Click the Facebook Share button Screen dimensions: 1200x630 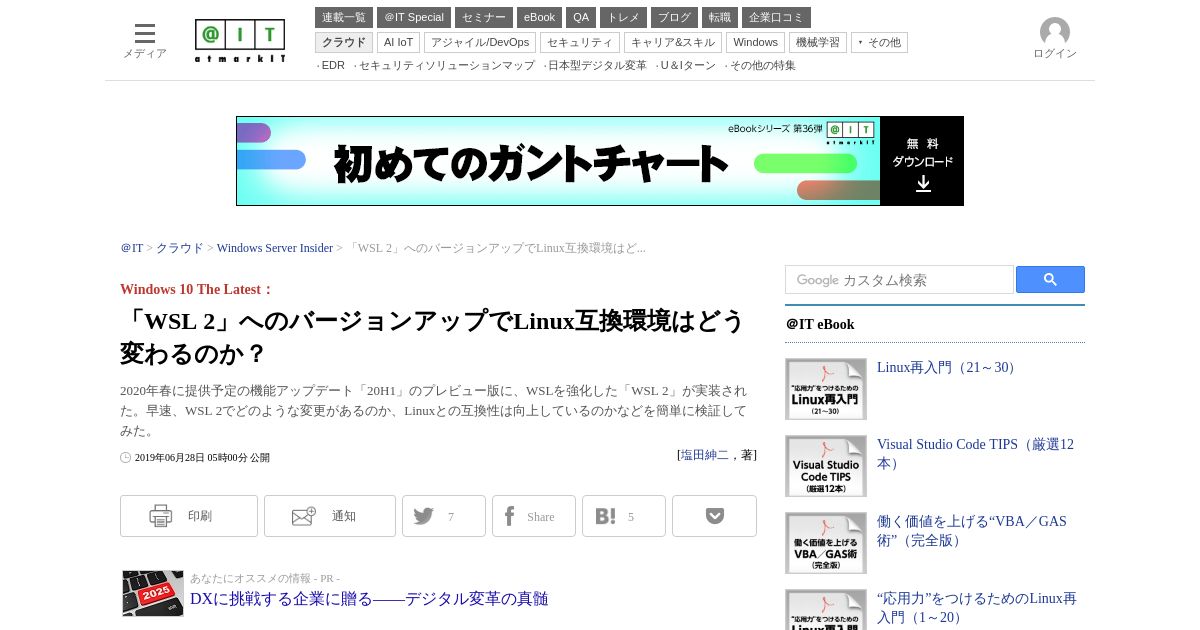coord(534,516)
